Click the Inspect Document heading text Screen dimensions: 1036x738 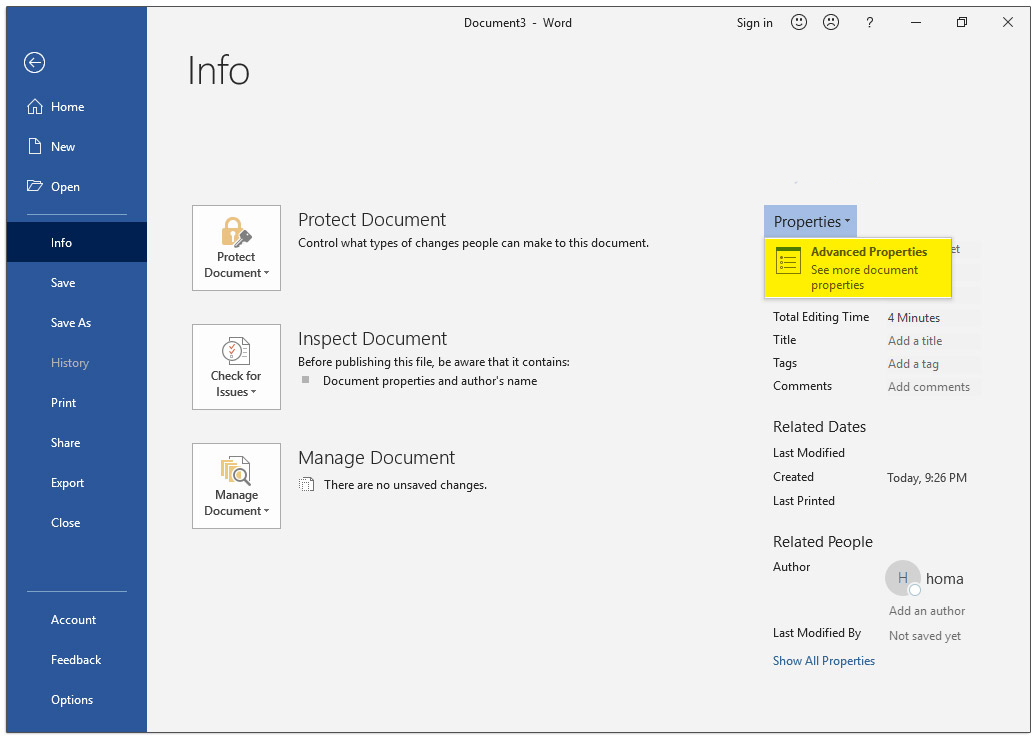(x=373, y=338)
